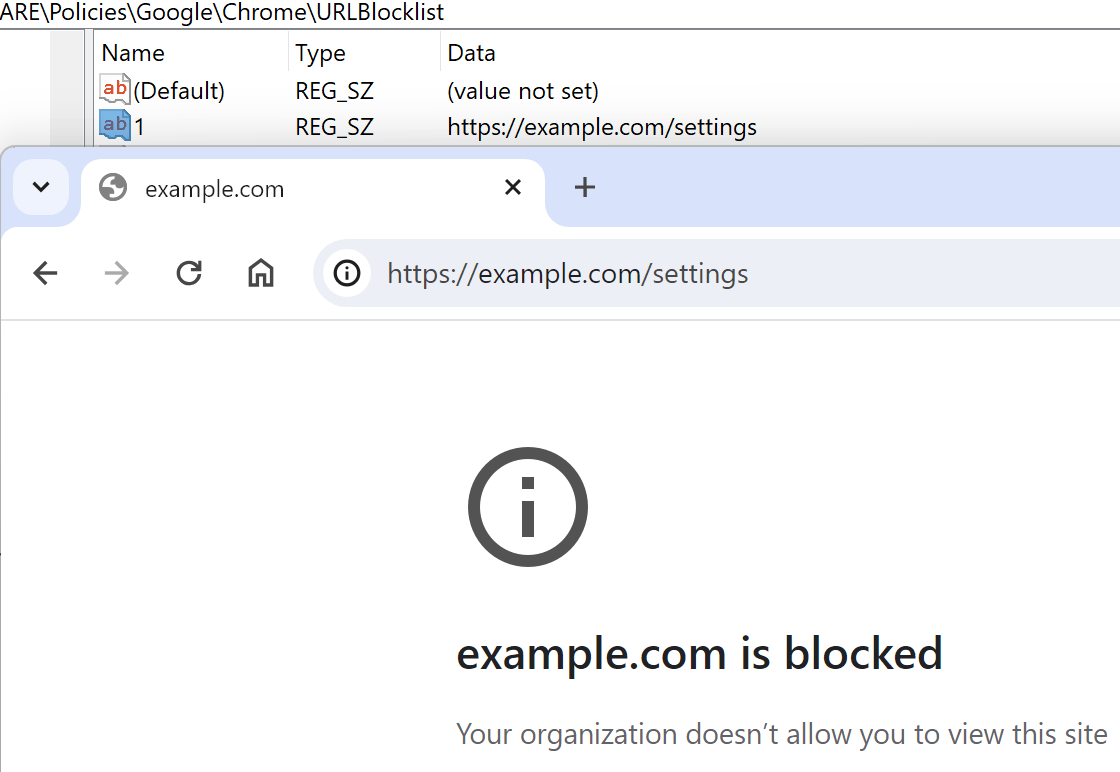Click the globe favicon on the tab

[x=113, y=188]
